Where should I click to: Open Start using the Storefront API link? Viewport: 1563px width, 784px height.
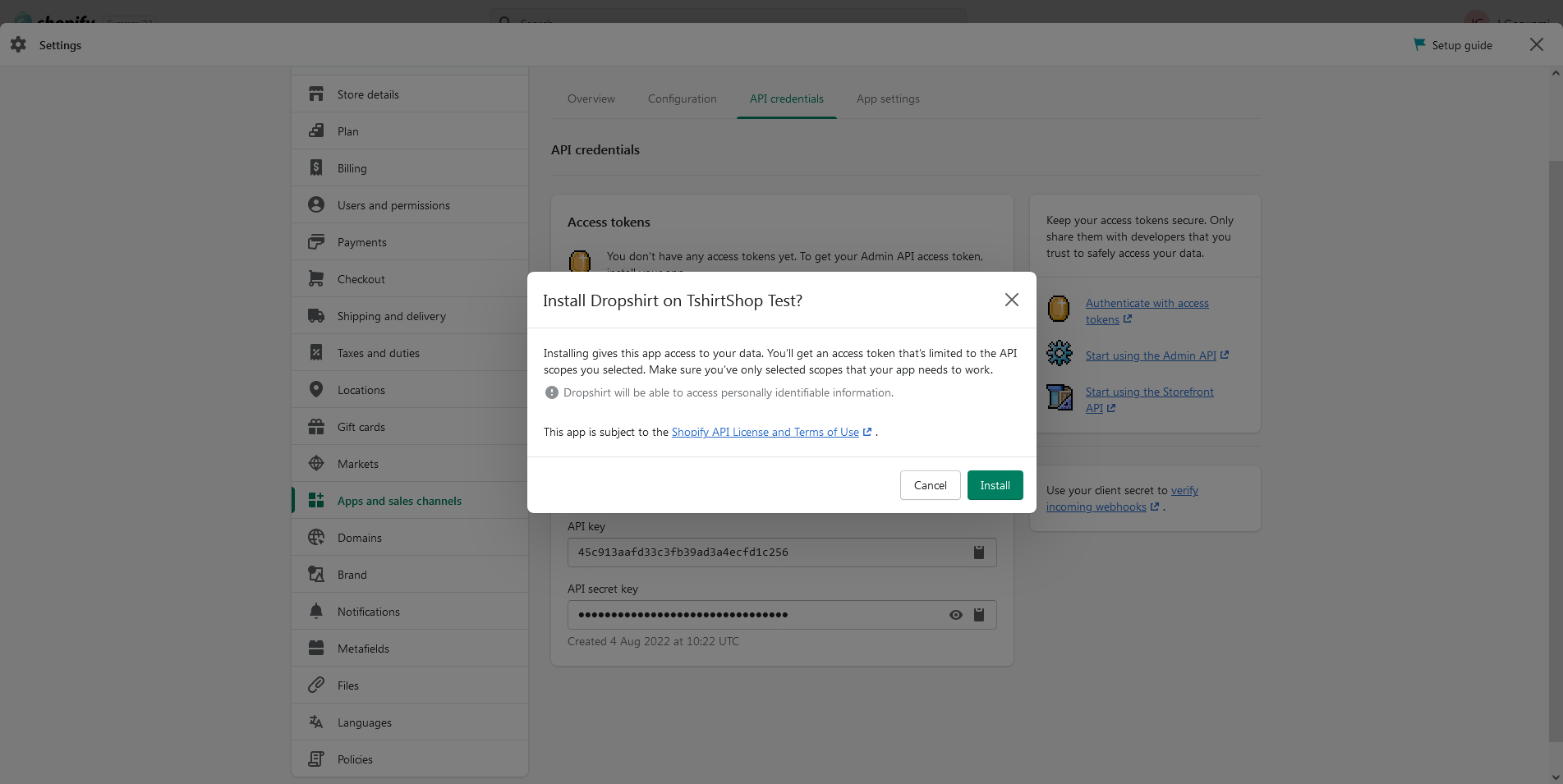point(1150,400)
